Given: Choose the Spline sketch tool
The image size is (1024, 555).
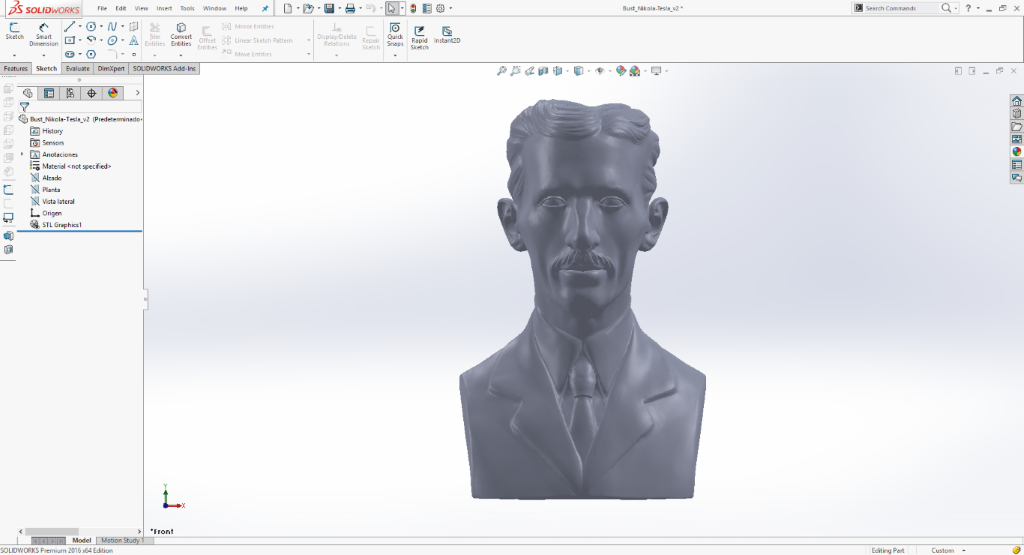Looking at the screenshot, I should [x=112, y=27].
